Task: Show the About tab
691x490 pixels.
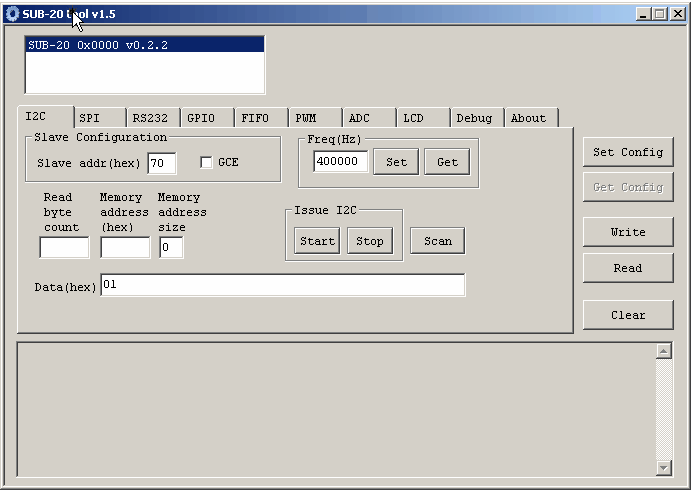Action: coord(528,118)
